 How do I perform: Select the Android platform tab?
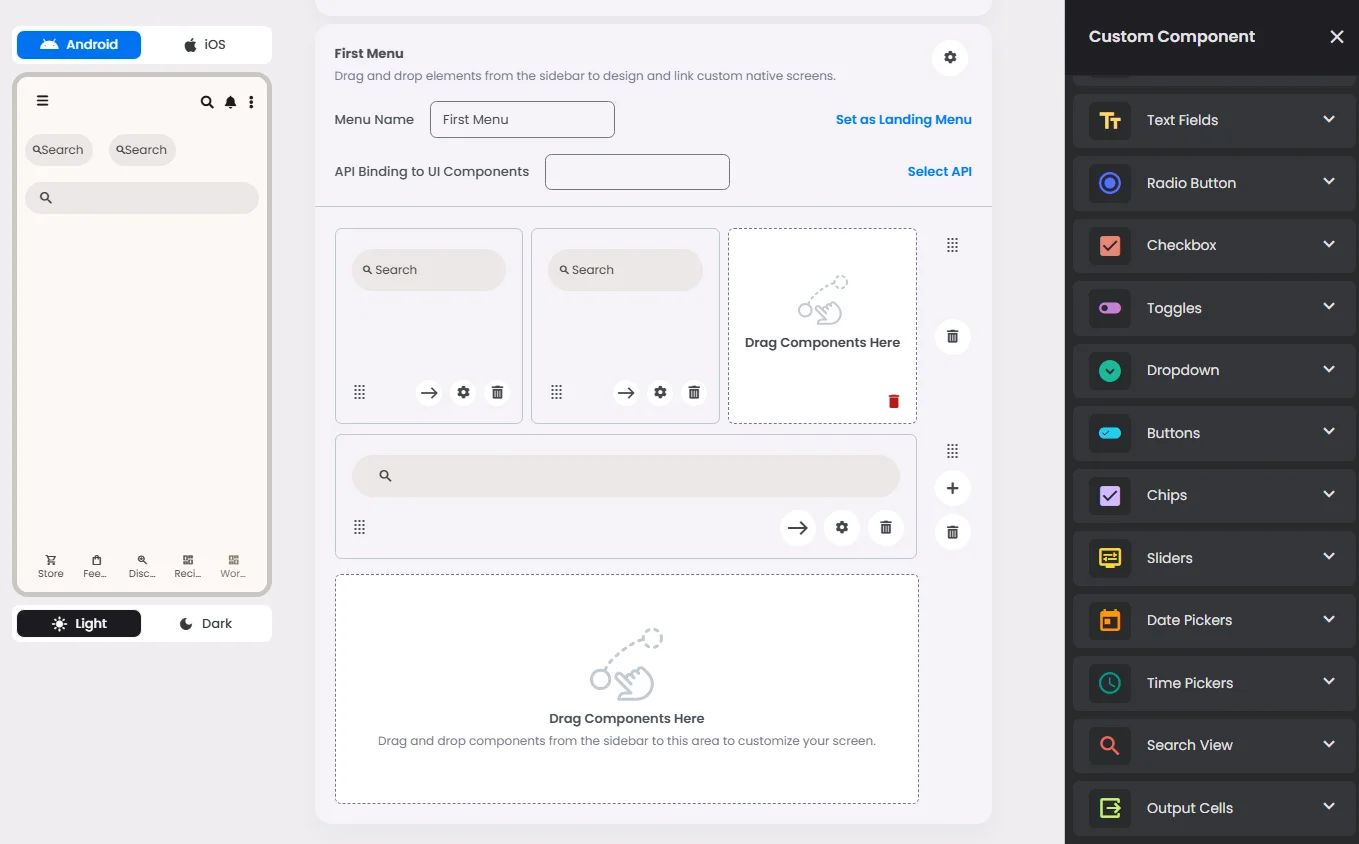pyautogui.click(x=79, y=44)
